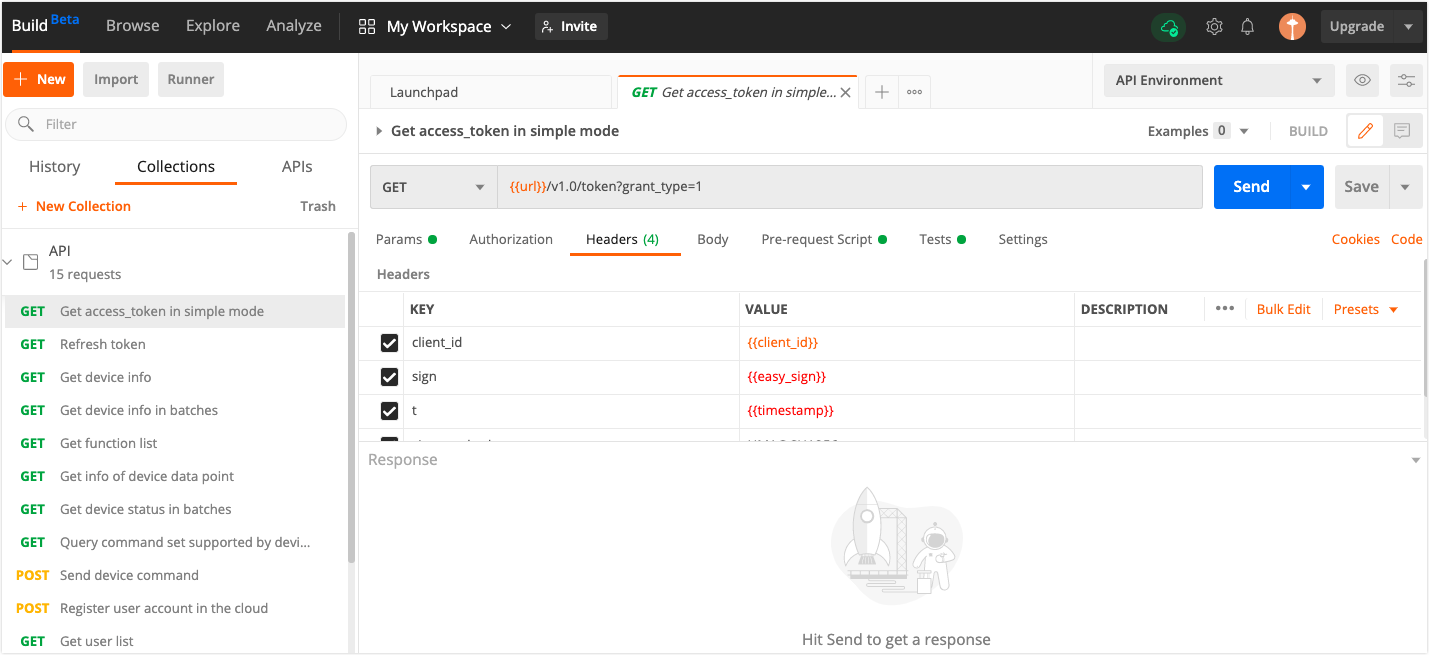Switch to the Launchpad tab

(490, 92)
